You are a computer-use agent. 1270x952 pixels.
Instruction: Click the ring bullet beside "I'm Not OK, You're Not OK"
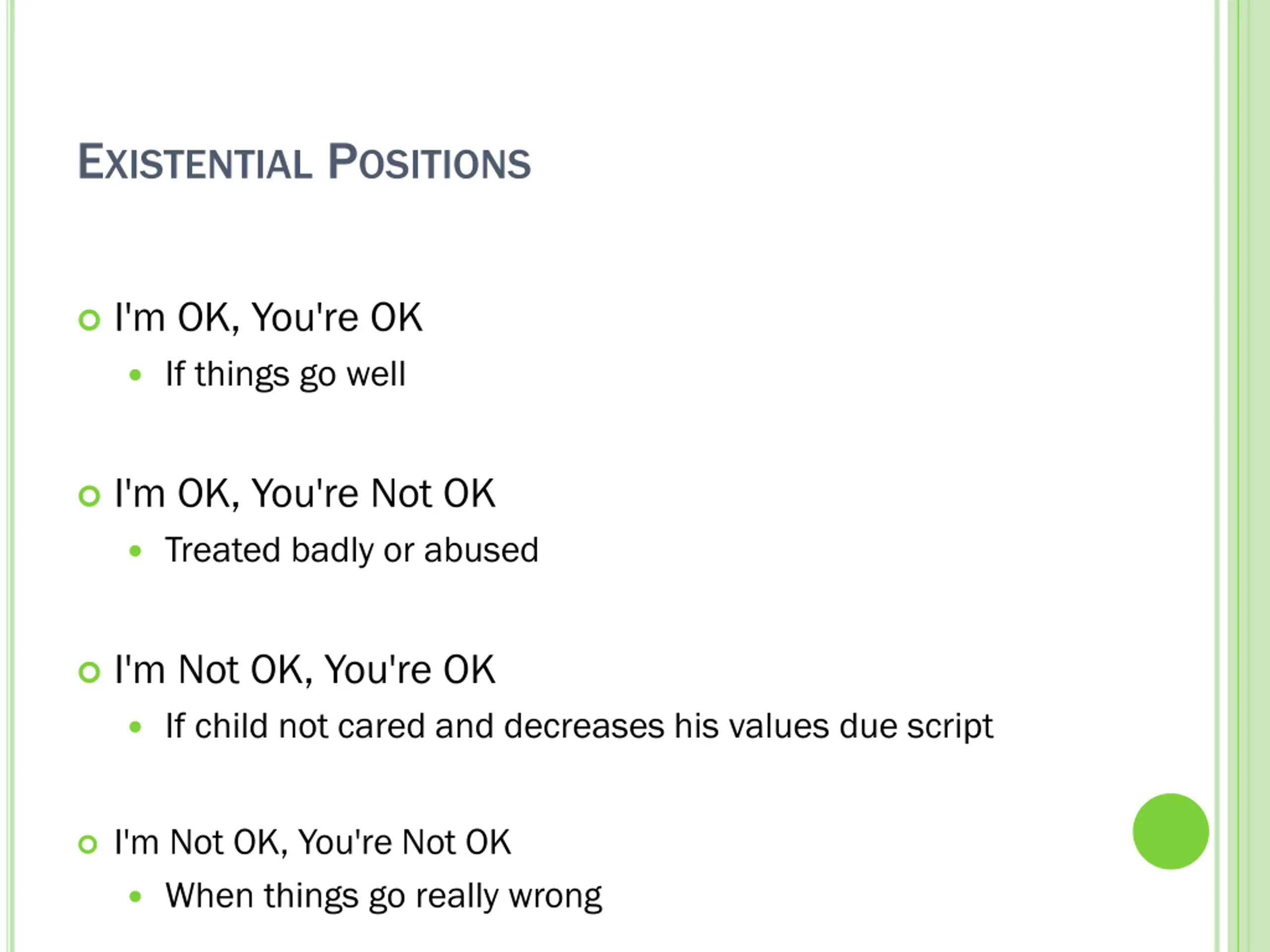pos(88,844)
